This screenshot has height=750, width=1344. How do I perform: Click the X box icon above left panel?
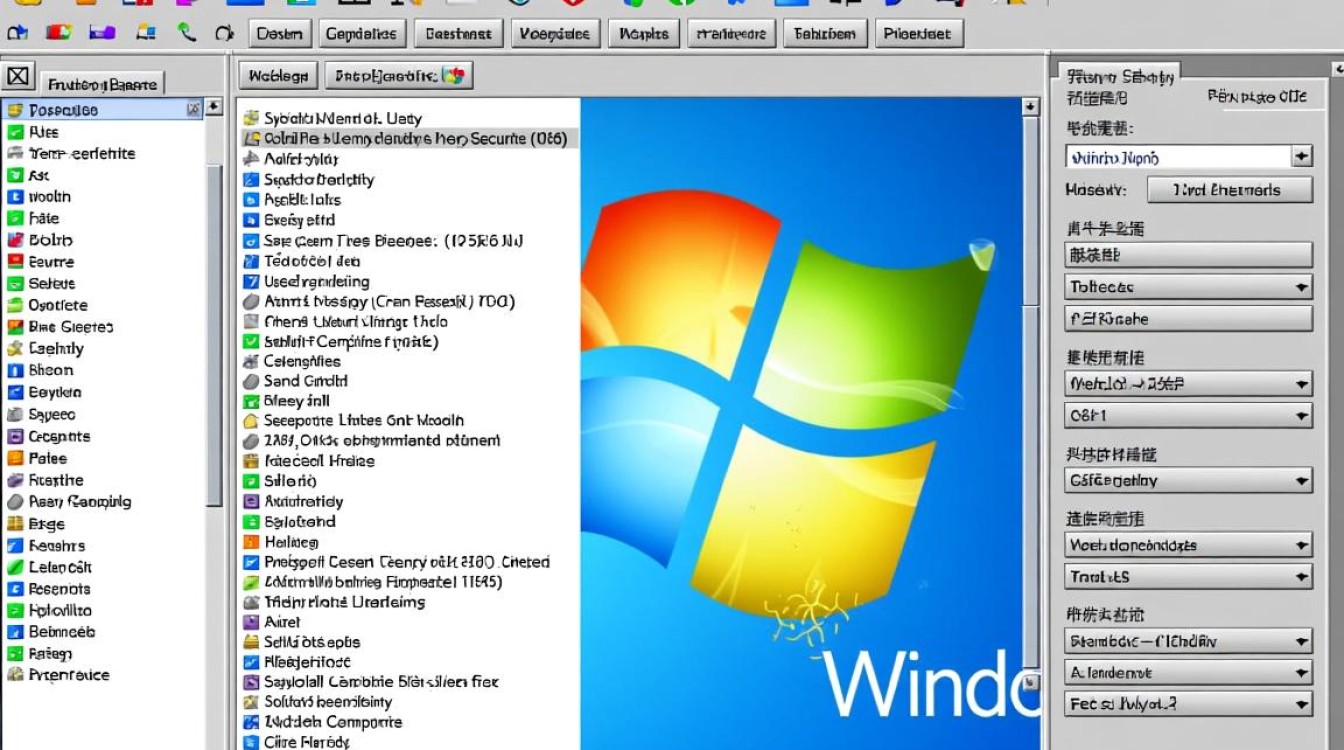(x=19, y=76)
